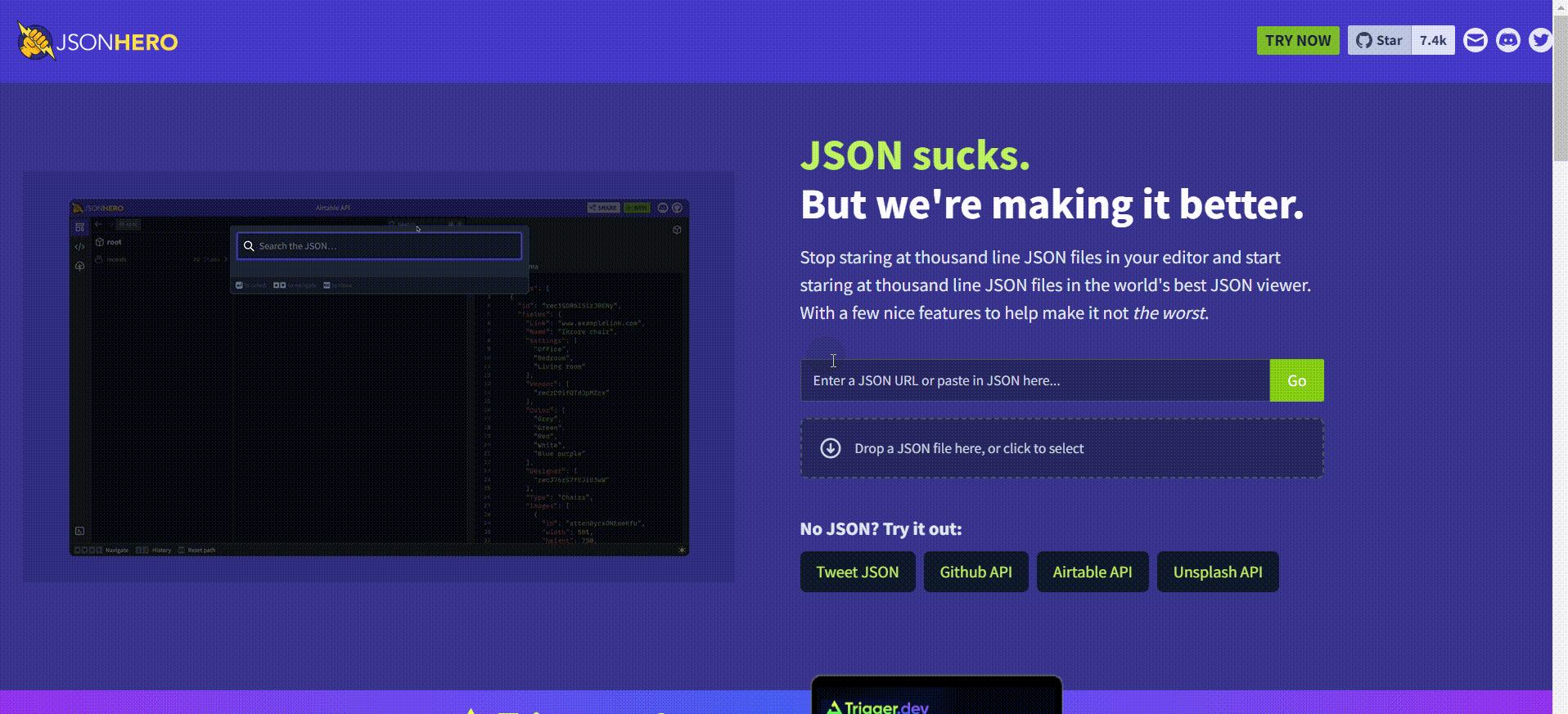Click the 'No JSON? Try it out:' text

(x=881, y=528)
